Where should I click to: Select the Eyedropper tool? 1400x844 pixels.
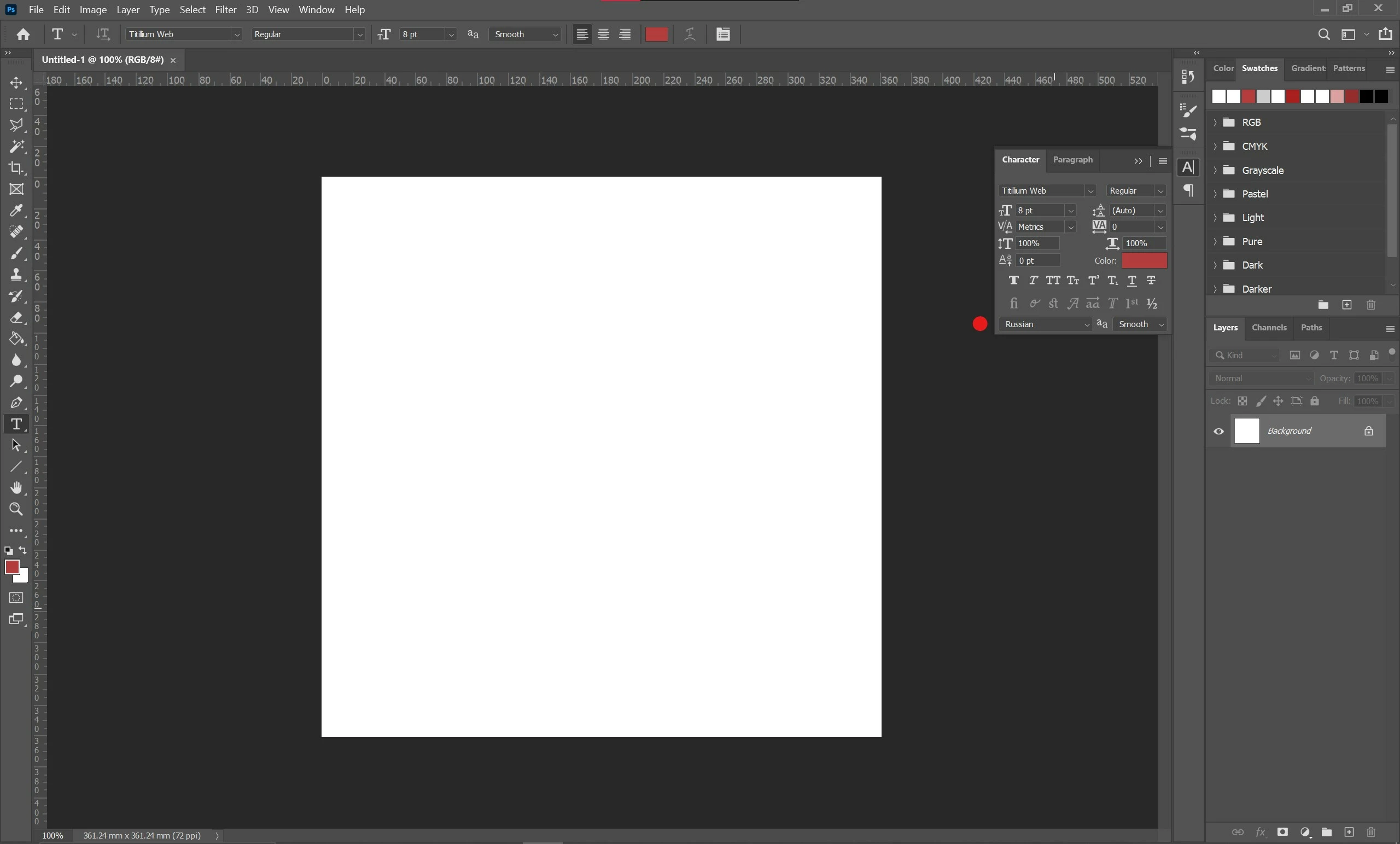[16, 210]
